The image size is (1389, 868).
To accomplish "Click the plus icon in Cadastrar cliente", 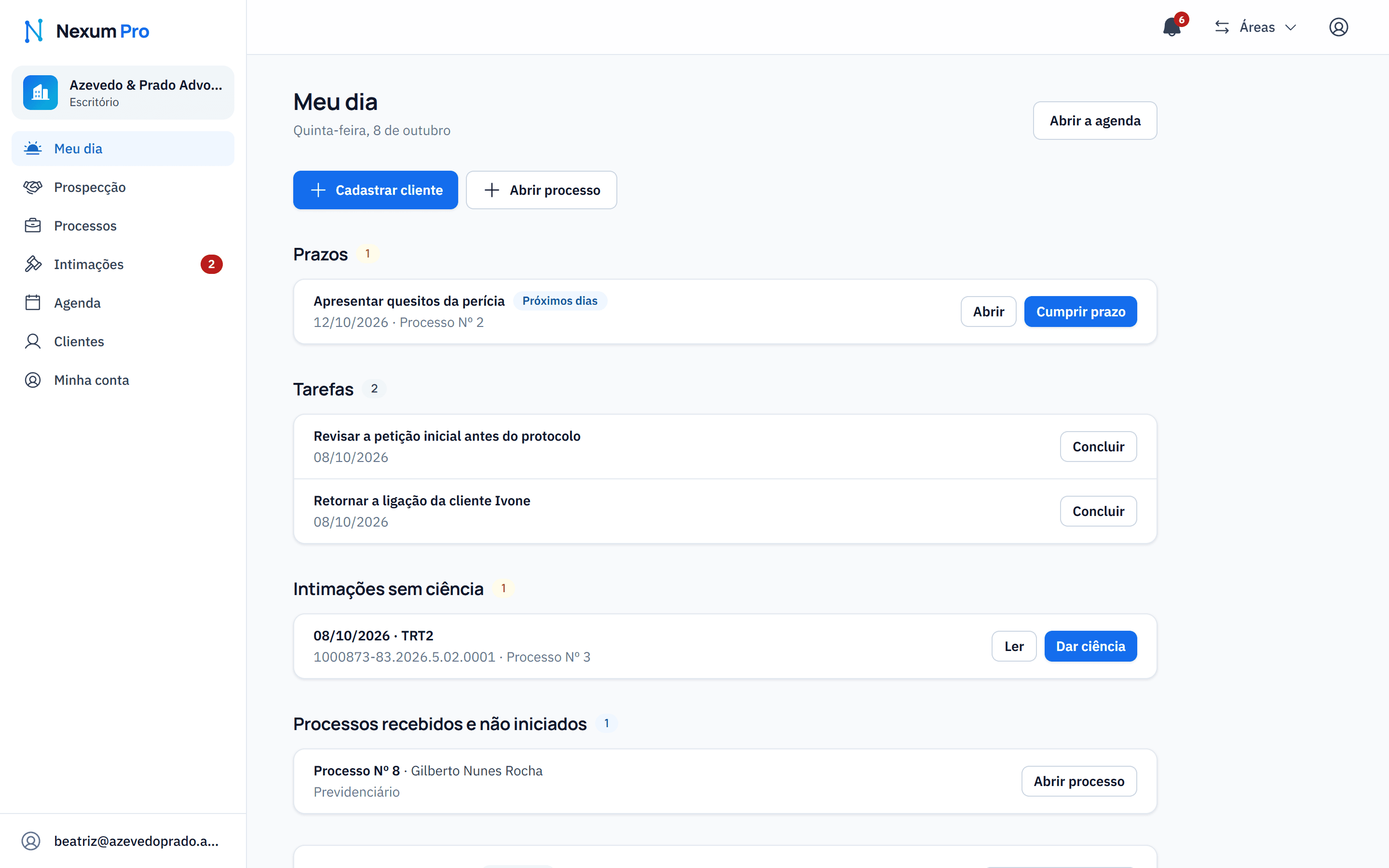I will pyautogui.click(x=318, y=190).
